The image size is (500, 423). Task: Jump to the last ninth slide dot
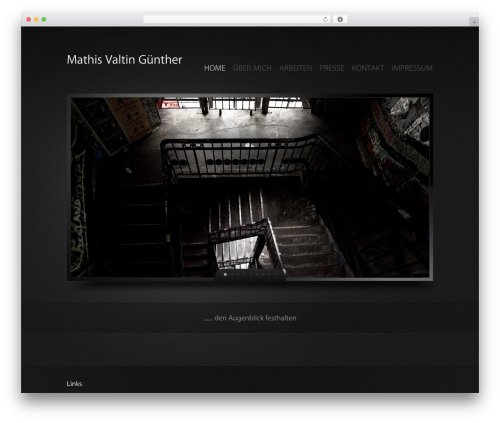click(x=275, y=274)
